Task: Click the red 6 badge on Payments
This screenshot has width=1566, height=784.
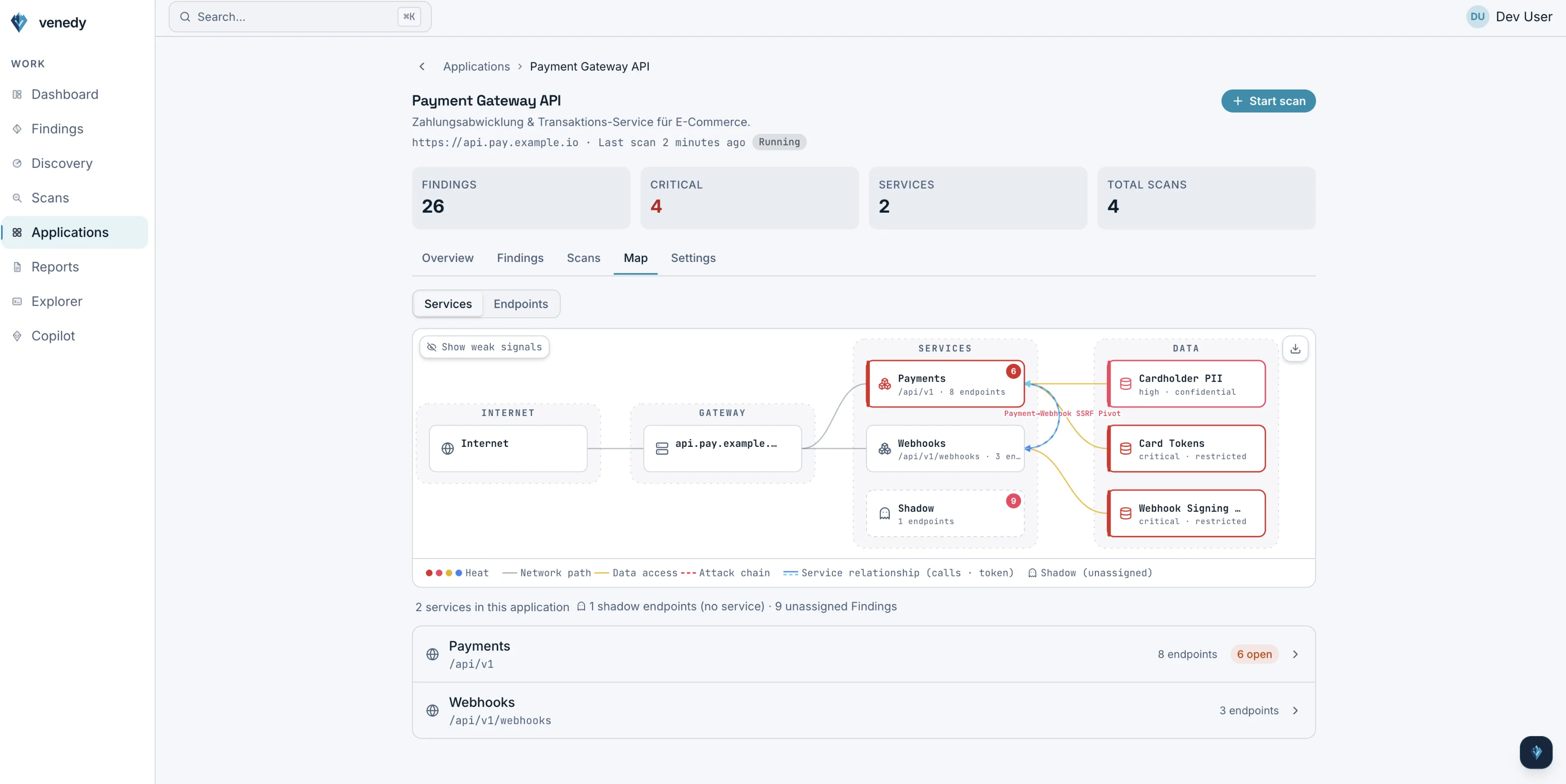Action: pos(1013,371)
